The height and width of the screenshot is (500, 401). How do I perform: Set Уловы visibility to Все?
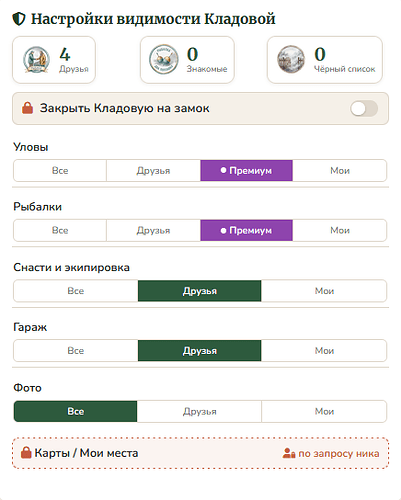coord(60,171)
